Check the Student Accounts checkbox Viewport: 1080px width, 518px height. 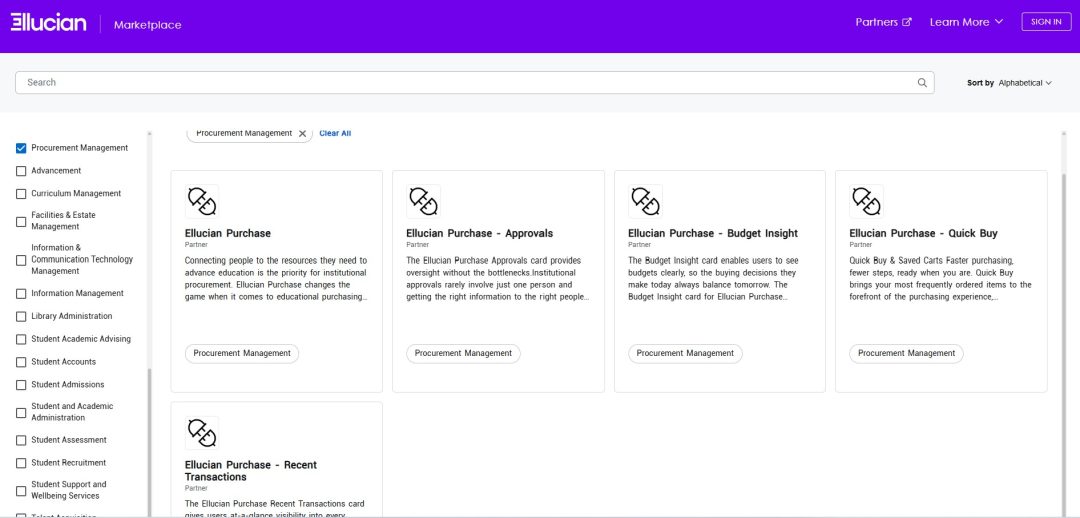click(21, 362)
